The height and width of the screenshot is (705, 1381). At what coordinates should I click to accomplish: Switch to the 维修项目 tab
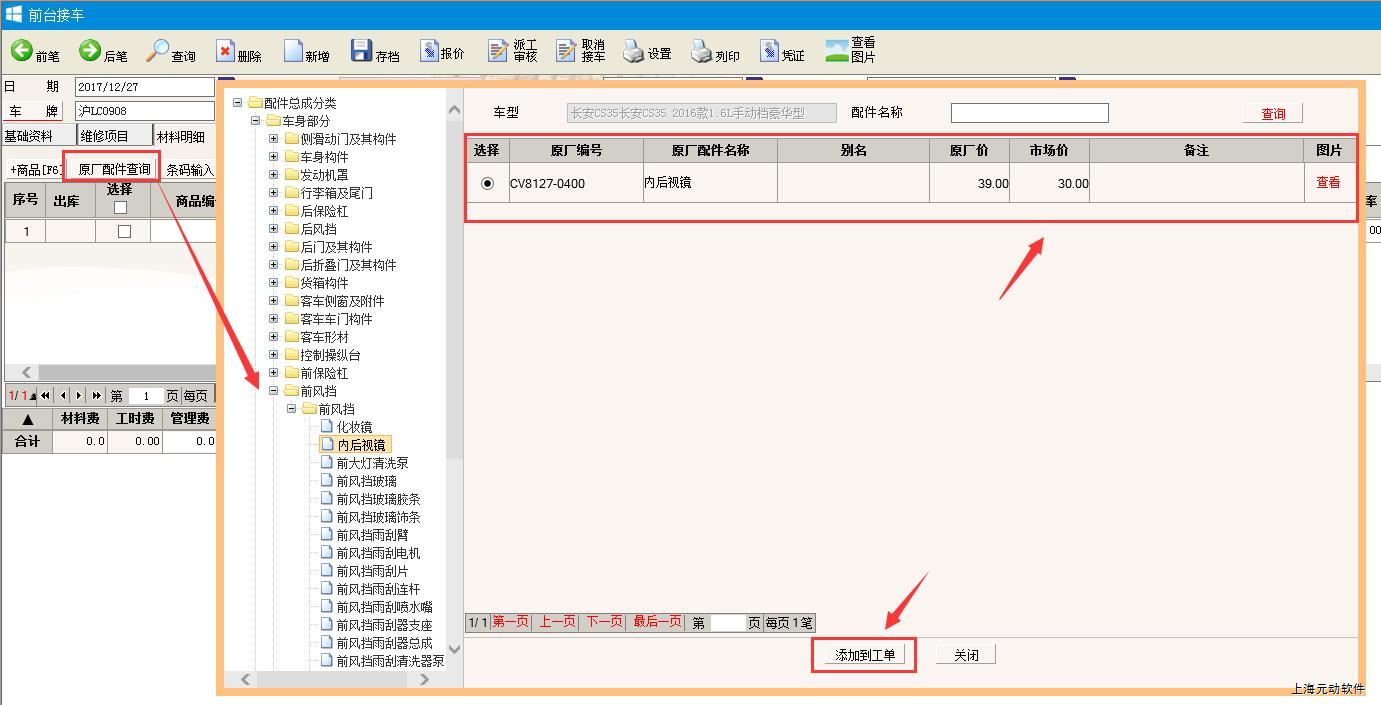[x=105, y=136]
